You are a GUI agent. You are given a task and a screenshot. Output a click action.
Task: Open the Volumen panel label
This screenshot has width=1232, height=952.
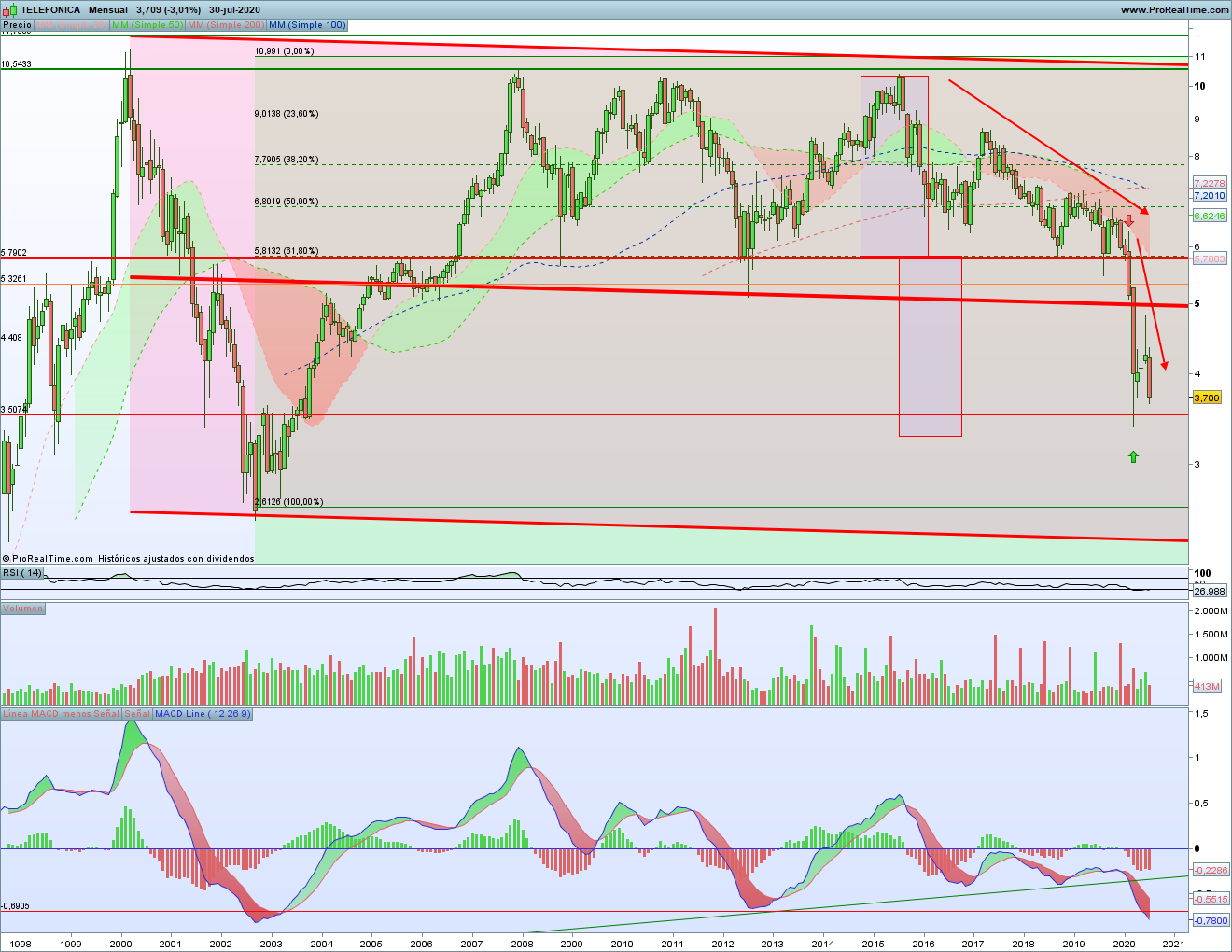click(22, 609)
